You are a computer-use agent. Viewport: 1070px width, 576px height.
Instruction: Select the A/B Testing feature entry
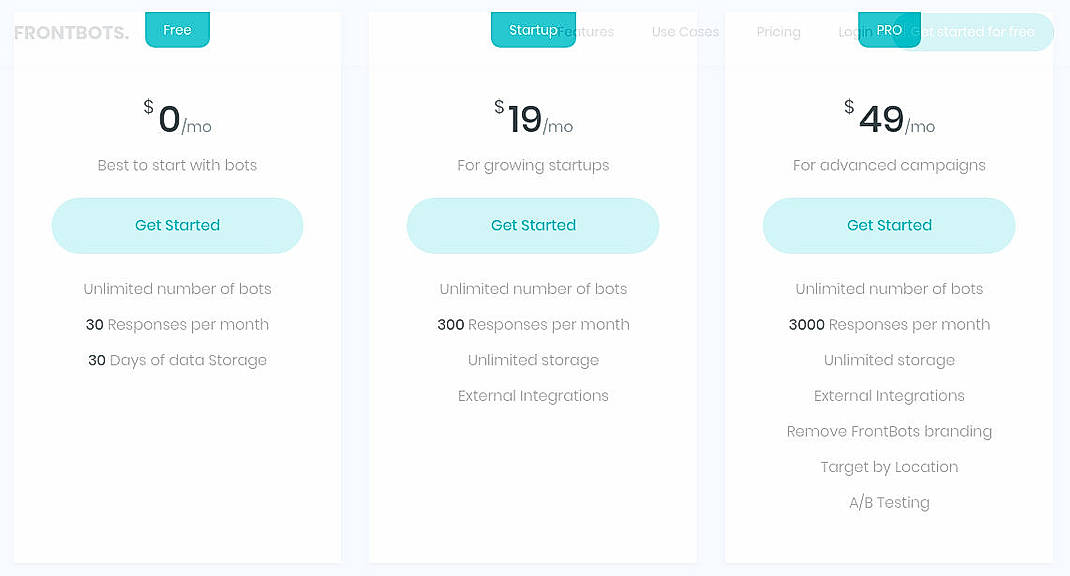(889, 502)
